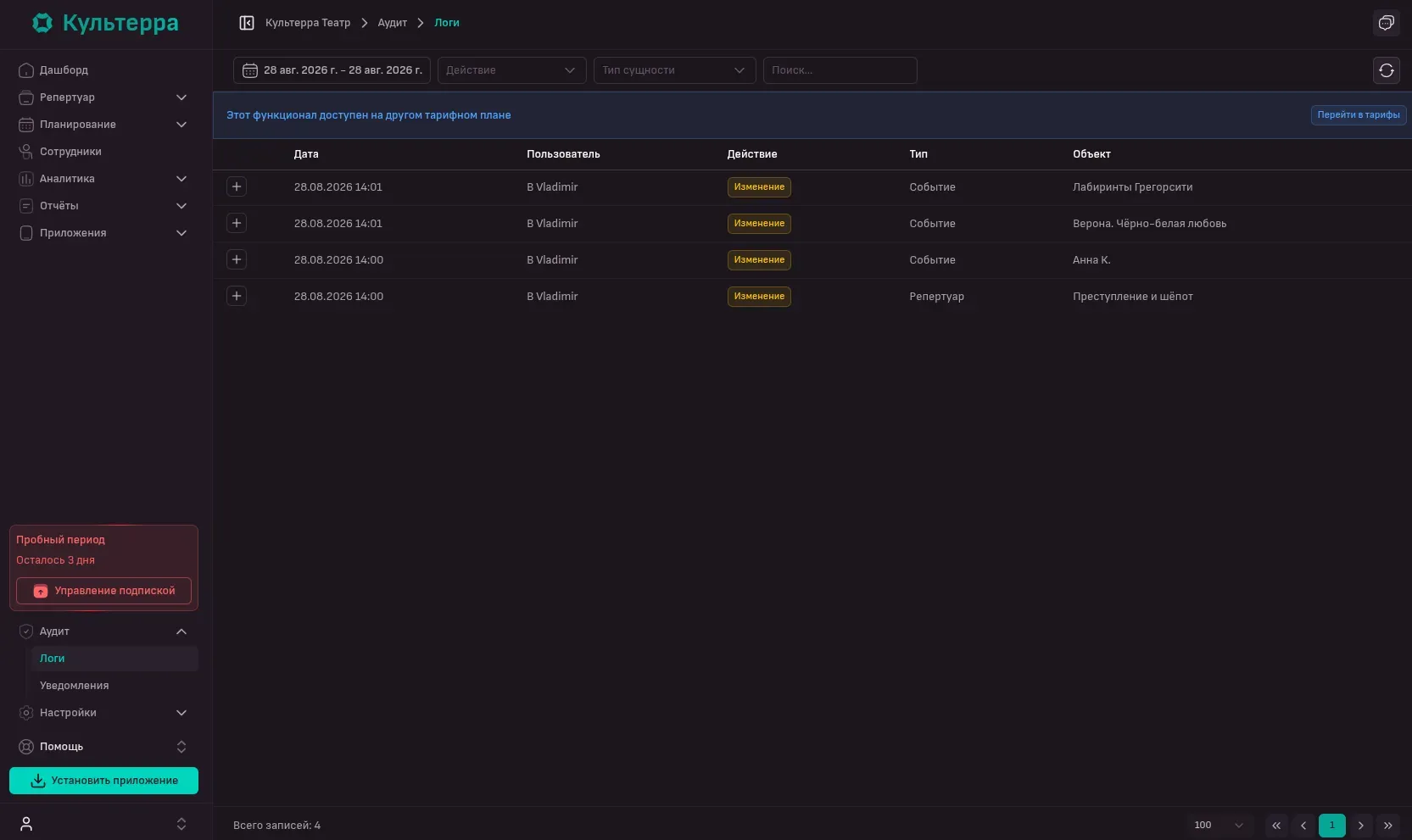1412x840 pixels.
Task: Go to the last page of logs
Action: pyautogui.click(x=1388, y=826)
